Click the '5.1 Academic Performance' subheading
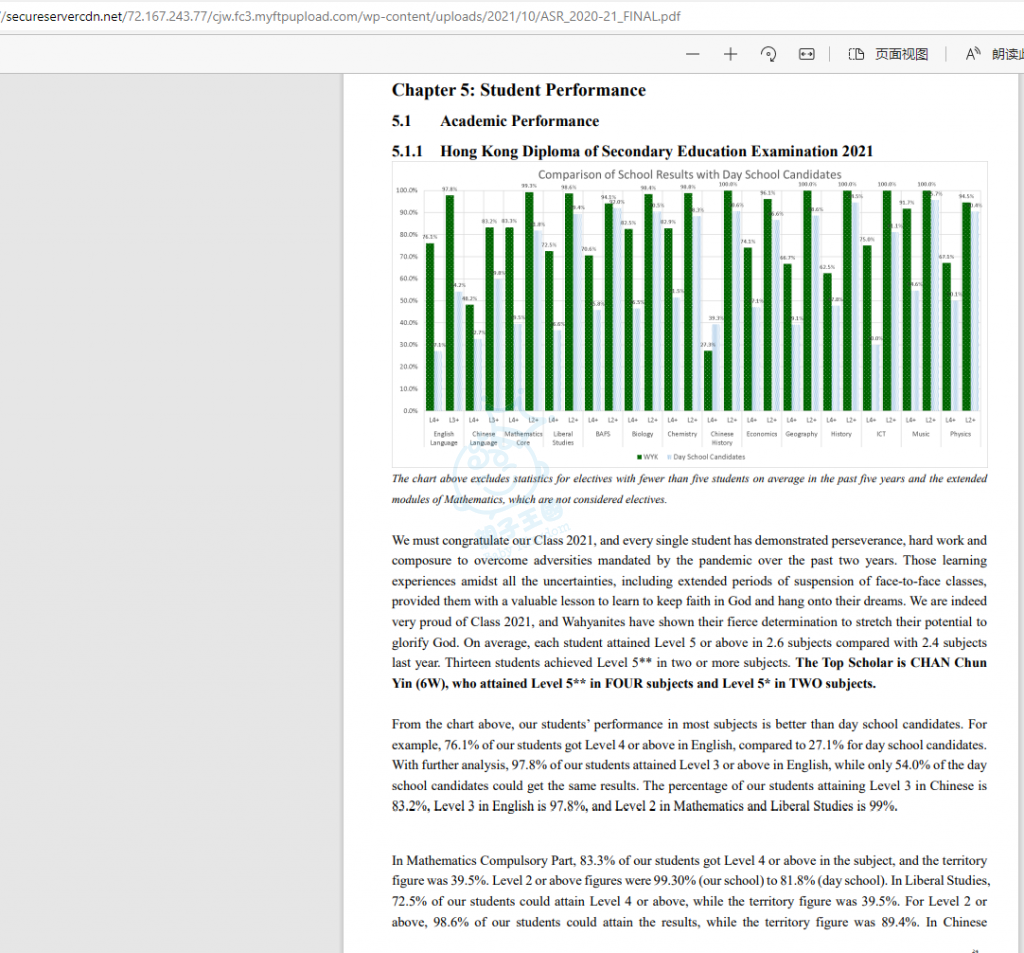Viewport: 1024px width, 953px height. 495,121
